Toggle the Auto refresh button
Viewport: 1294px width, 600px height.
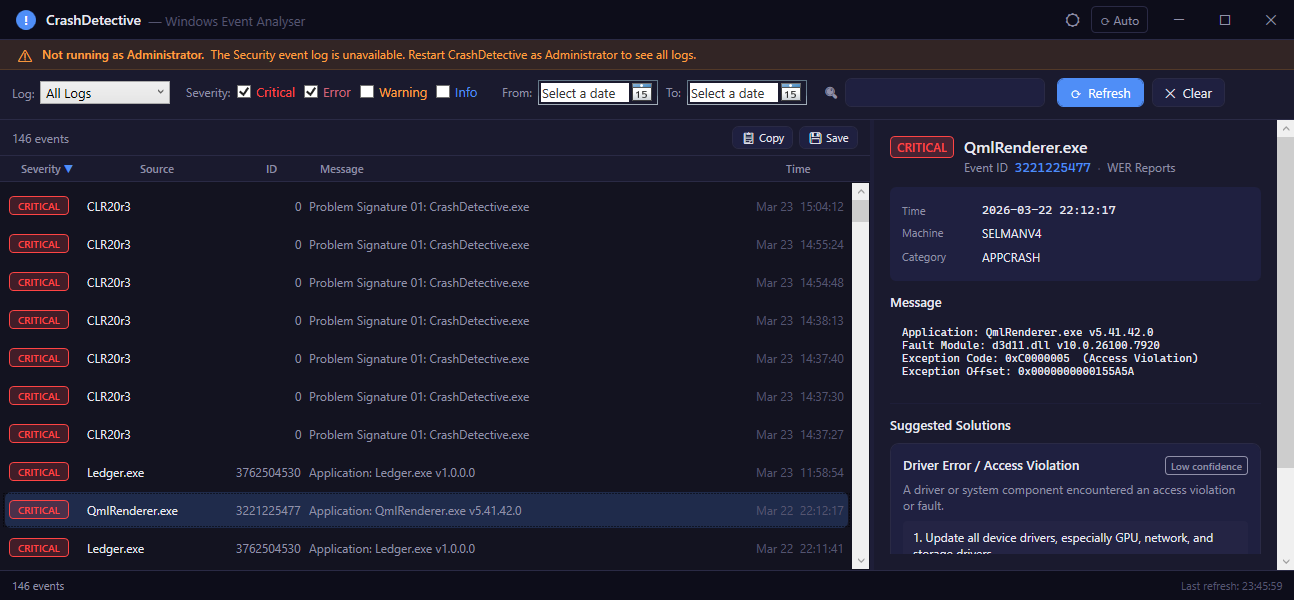pos(1119,20)
